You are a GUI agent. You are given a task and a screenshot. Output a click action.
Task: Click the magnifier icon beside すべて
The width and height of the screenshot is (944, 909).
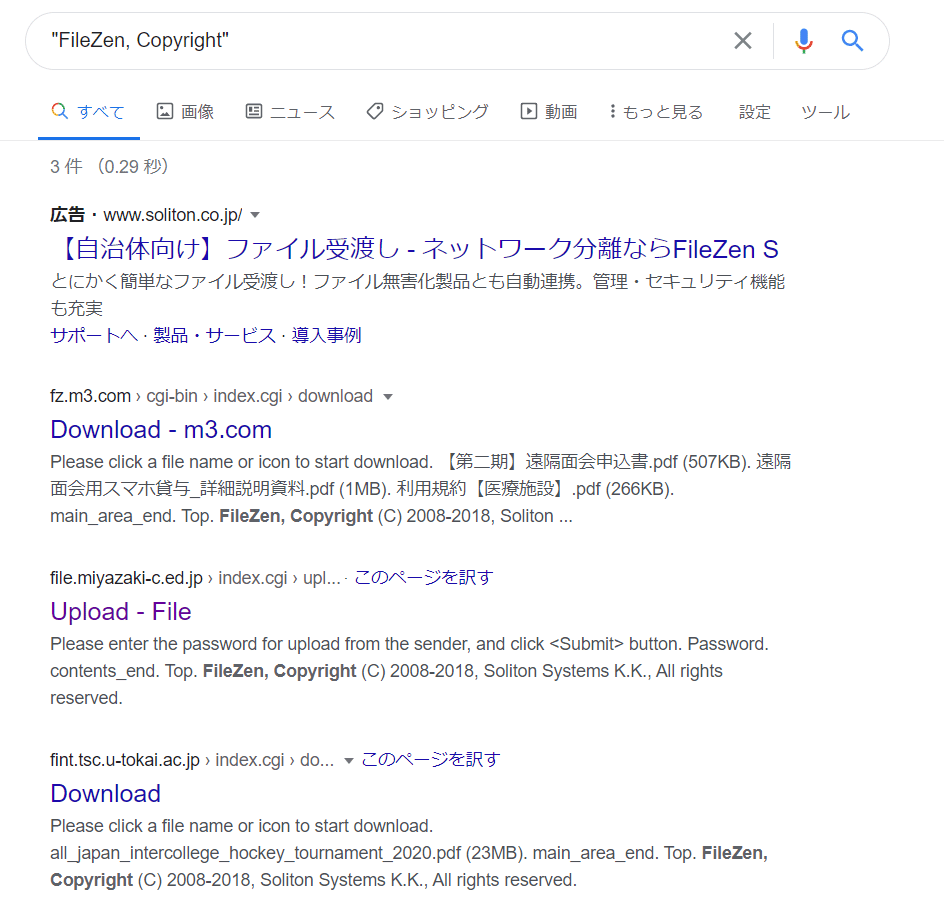coord(60,111)
